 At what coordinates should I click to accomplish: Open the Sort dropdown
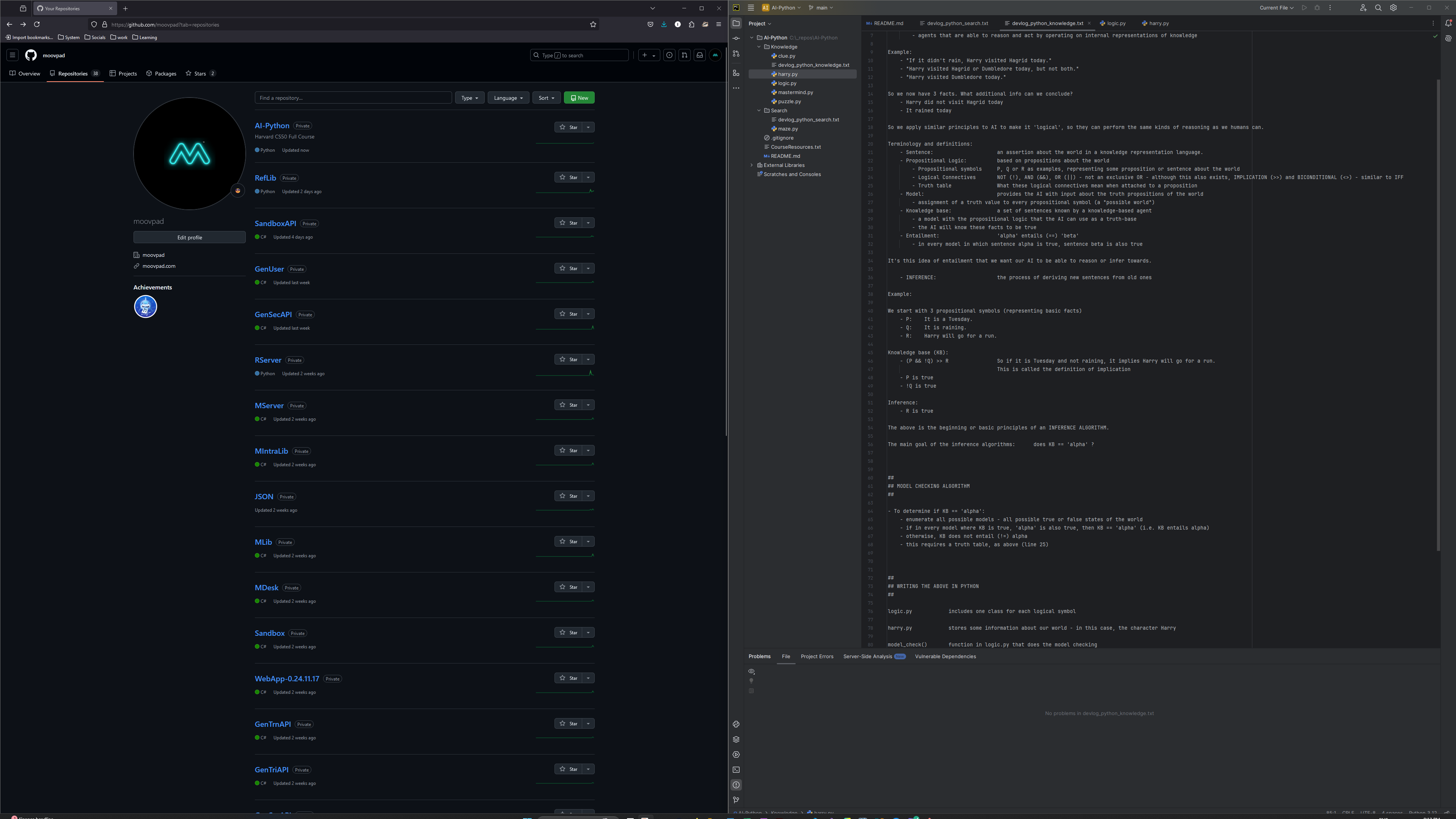coord(546,98)
